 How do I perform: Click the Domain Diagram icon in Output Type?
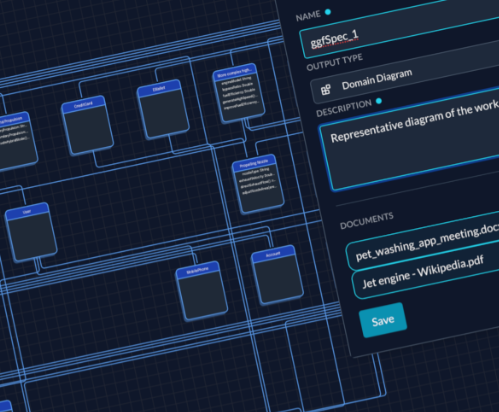pyautogui.click(x=326, y=89)
